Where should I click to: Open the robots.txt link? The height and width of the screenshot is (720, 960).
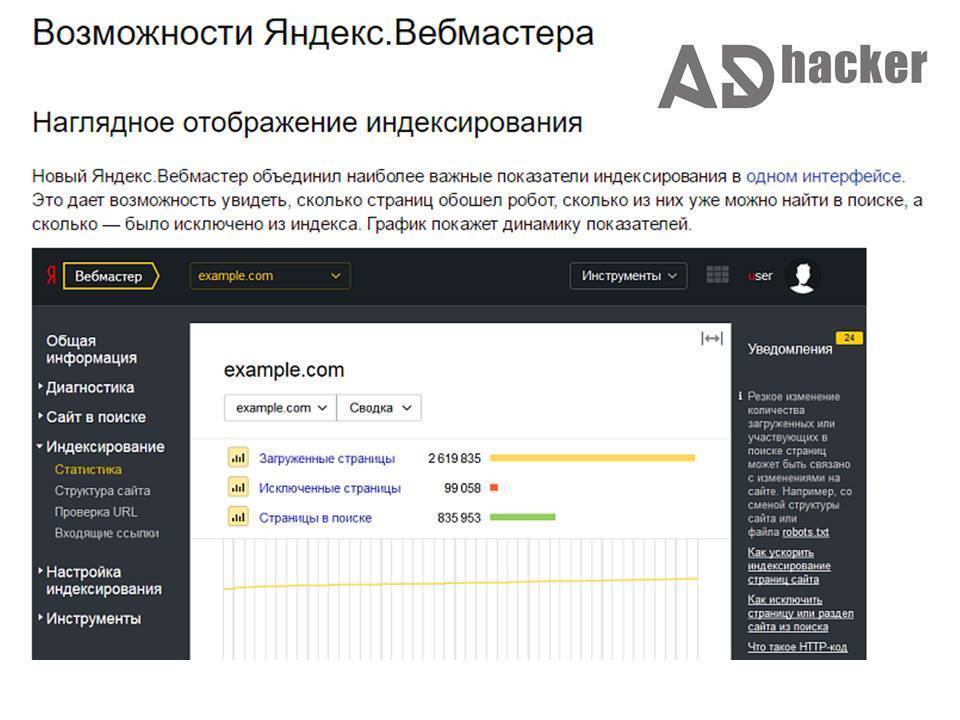point(805,532)
